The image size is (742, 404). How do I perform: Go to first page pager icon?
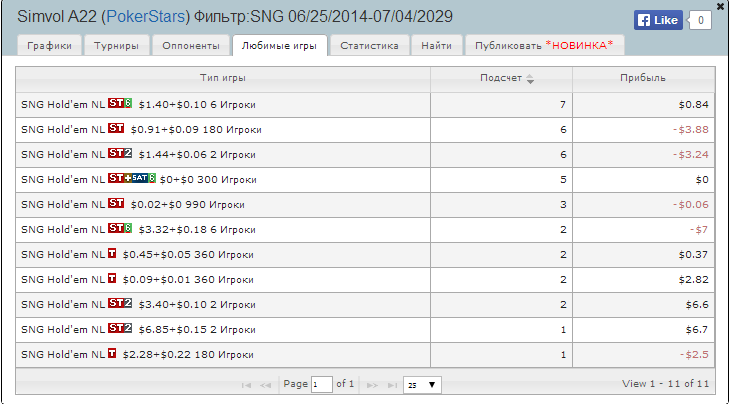point(246,385)
